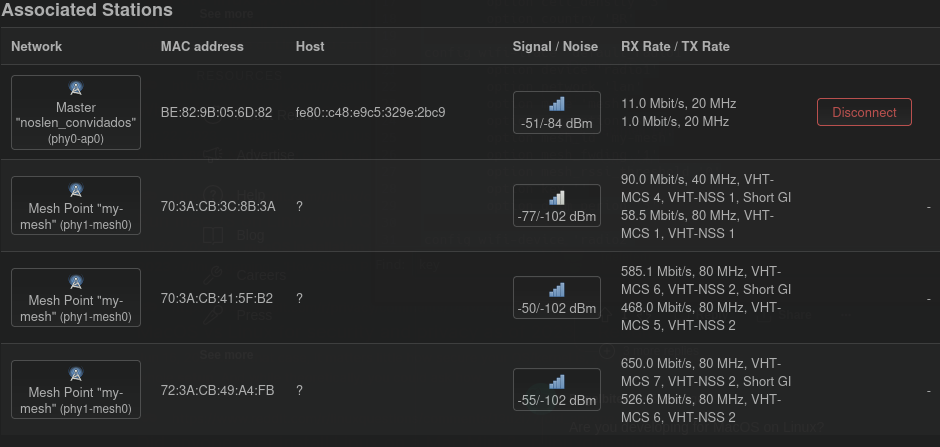Click antenna icon of 72:3A:CB:49:A4:FB mesh
The image size is (940, 447).
[76, 374]
